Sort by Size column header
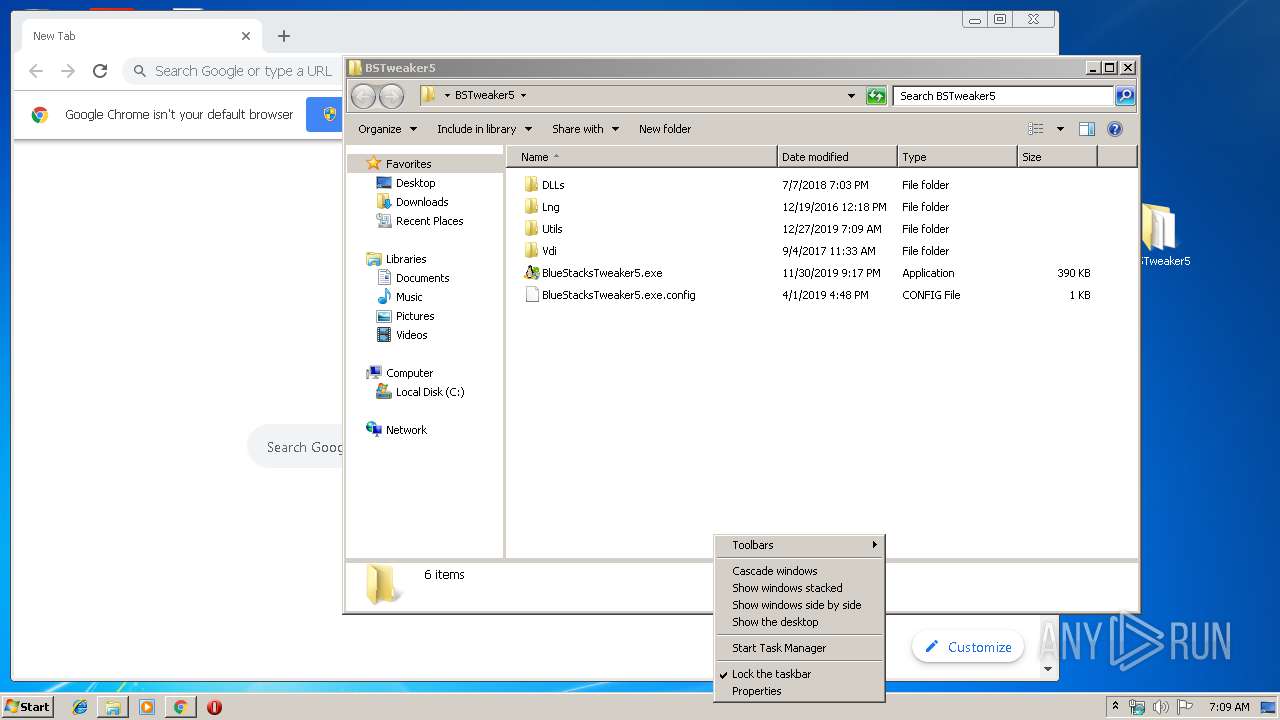The width and height of the screenshot is (1280, 720). (1057, 157)
